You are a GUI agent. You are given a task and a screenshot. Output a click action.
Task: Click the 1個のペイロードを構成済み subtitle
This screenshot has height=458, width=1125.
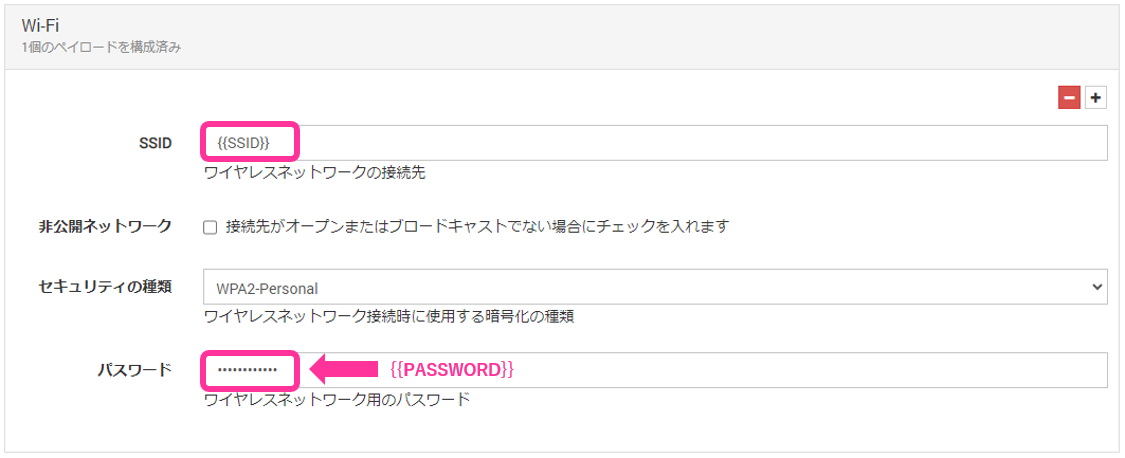[x=101, y=47]
